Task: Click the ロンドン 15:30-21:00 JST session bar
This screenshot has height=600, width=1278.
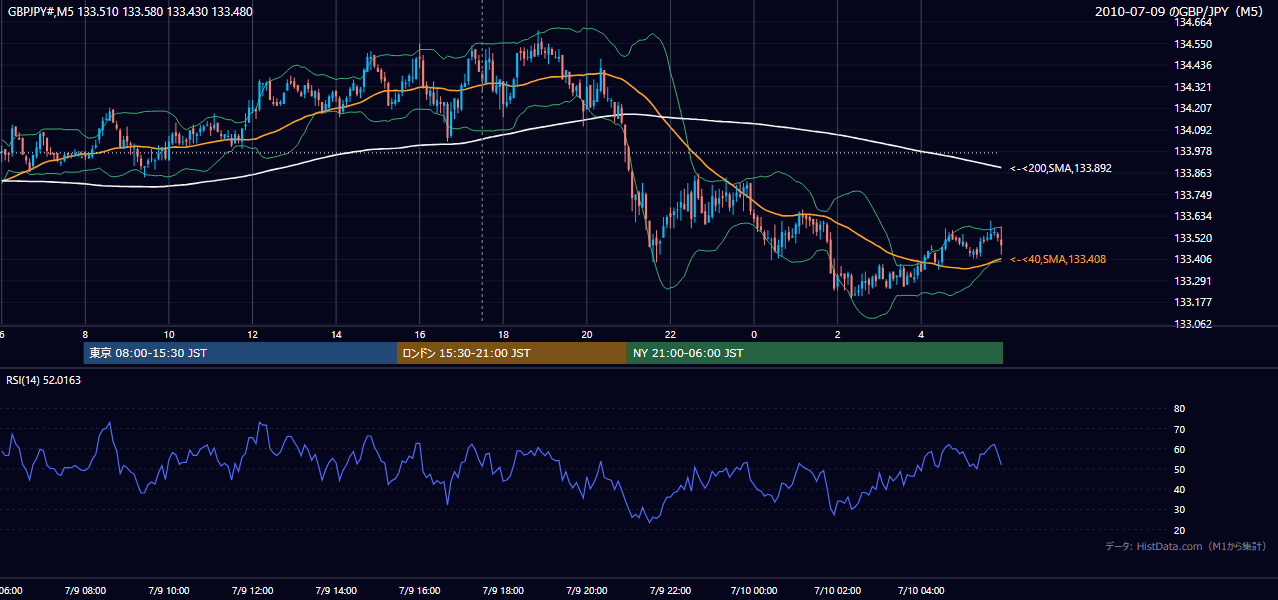Action: [x=512, y=353]
